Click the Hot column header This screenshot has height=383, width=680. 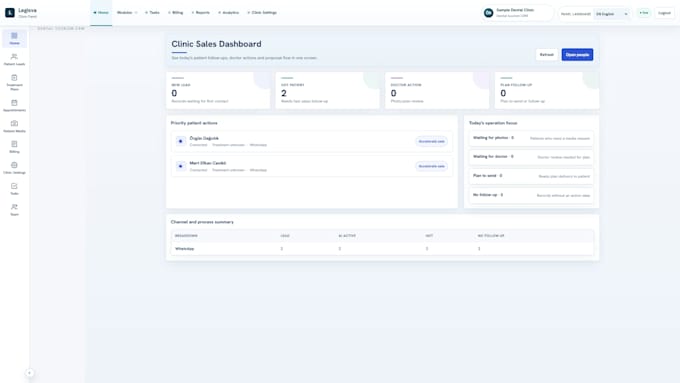coord(429,236)
